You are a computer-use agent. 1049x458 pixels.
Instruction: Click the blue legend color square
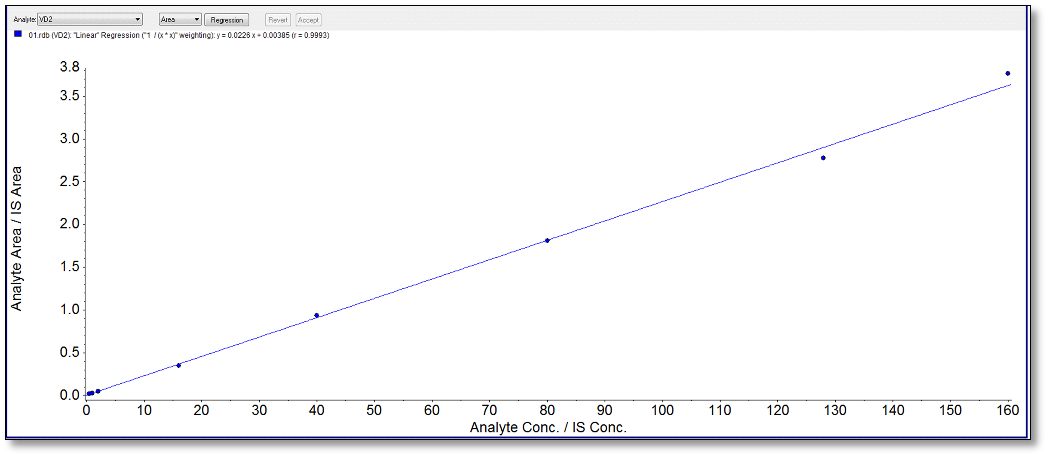coord(18,34)
